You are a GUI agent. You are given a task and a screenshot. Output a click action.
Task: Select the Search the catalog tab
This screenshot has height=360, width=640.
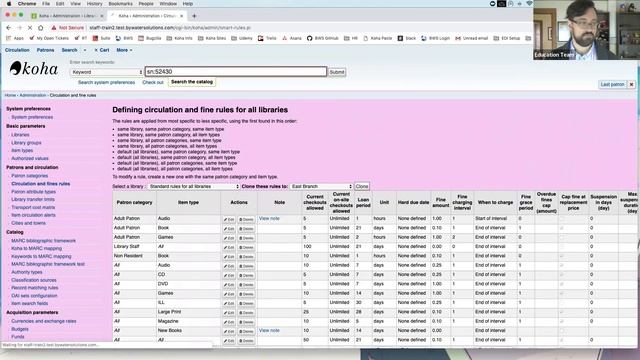tap(192, 82)
